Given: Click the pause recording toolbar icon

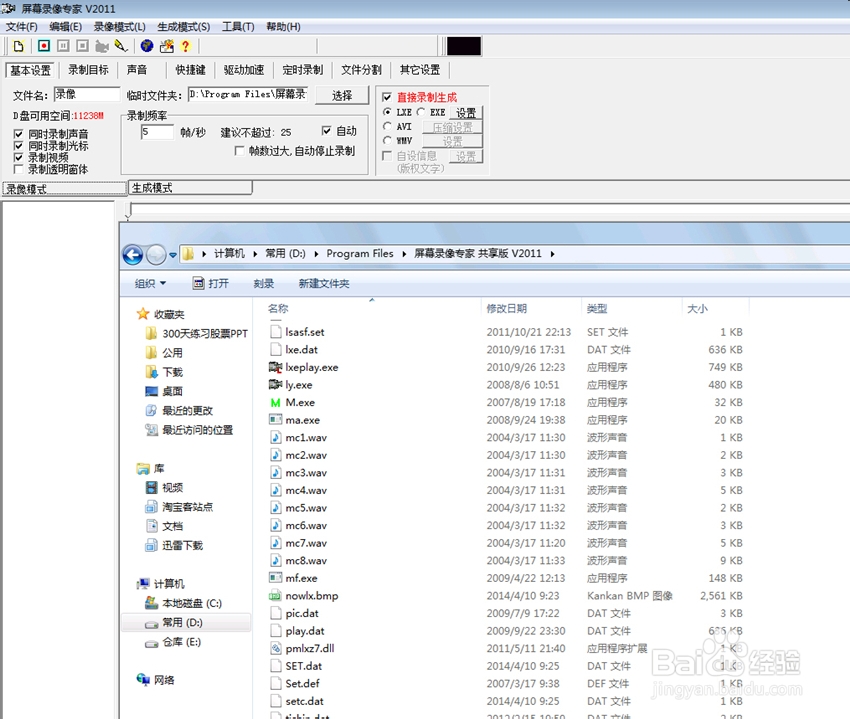Looking at the screenshot, I should pos(63,46).
